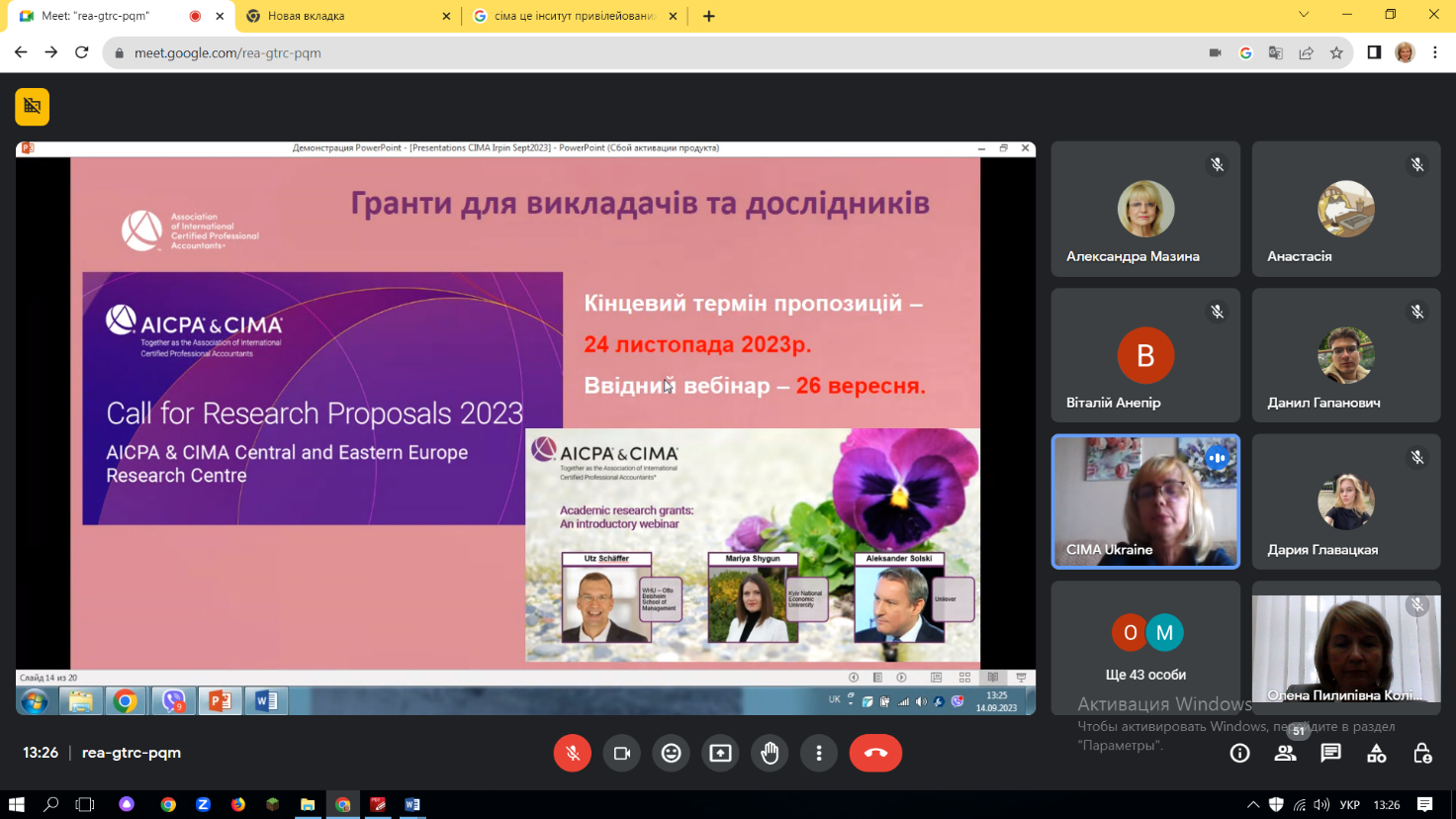Open the emoji reactions button
The height and width of the screenshot is (819, 1456).
tap(671, 753)
